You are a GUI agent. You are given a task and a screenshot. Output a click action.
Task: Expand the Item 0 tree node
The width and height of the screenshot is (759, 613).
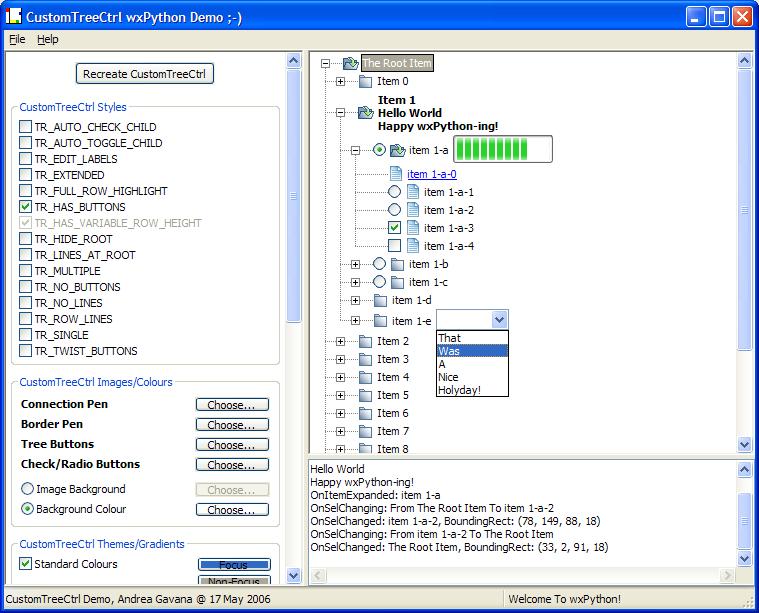pyautogui.click(x=340, y=82)
